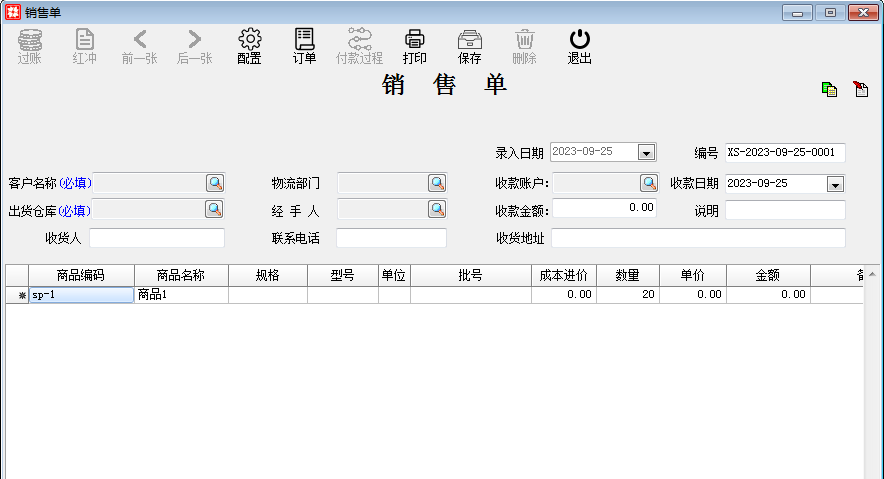Image resolution: width=884 pixels, height=479 pixels.
Task: Focus the 联系电话 text field
Action: 391,238
